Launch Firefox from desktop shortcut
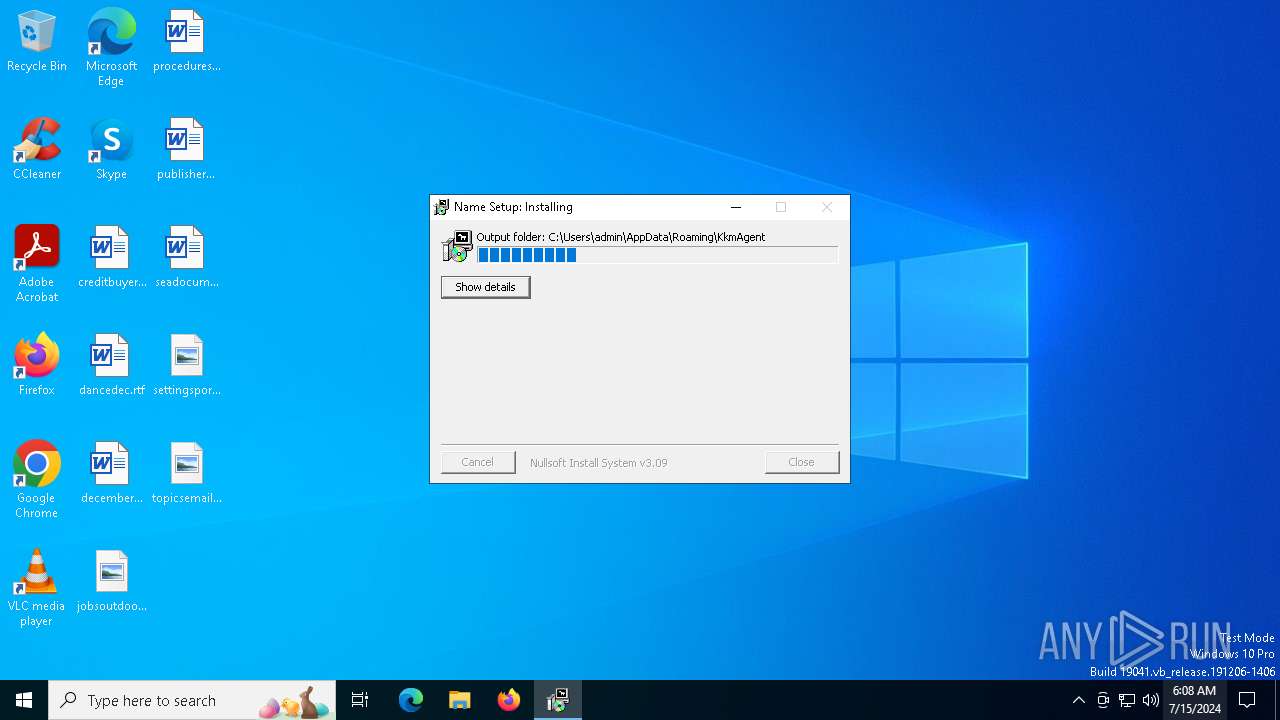The height and width of the screenshot is (720, 1280). pos(37,366)
